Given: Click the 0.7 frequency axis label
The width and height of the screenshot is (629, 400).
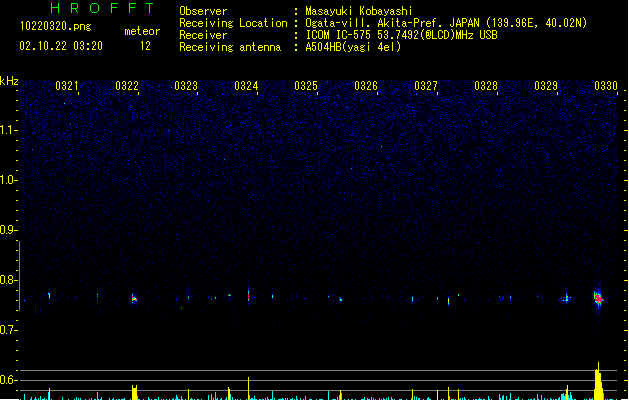Looking at the screenshot, I should tap(8, 330).
